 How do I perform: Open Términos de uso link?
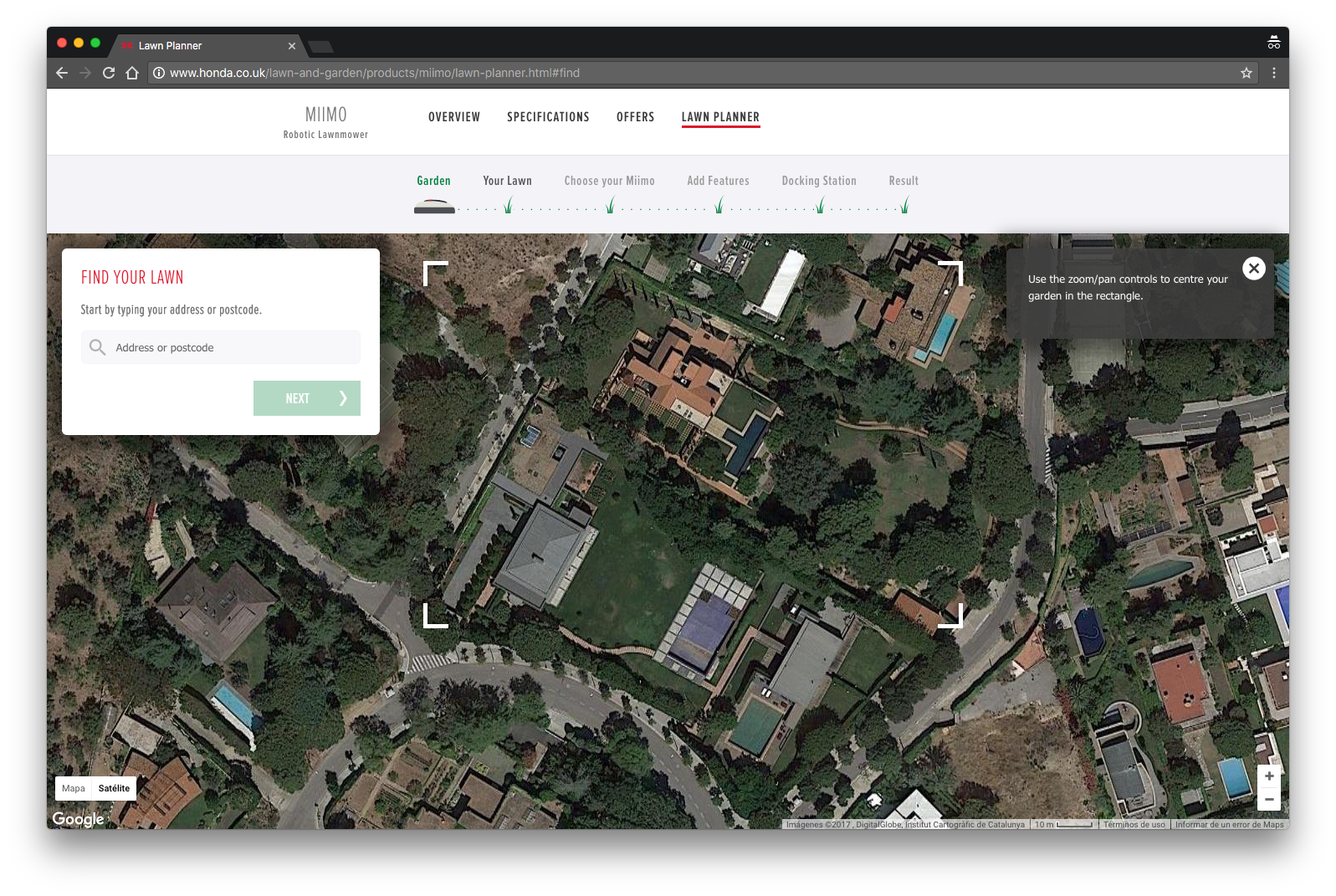pyautogui.click(x=1134, y=825)
